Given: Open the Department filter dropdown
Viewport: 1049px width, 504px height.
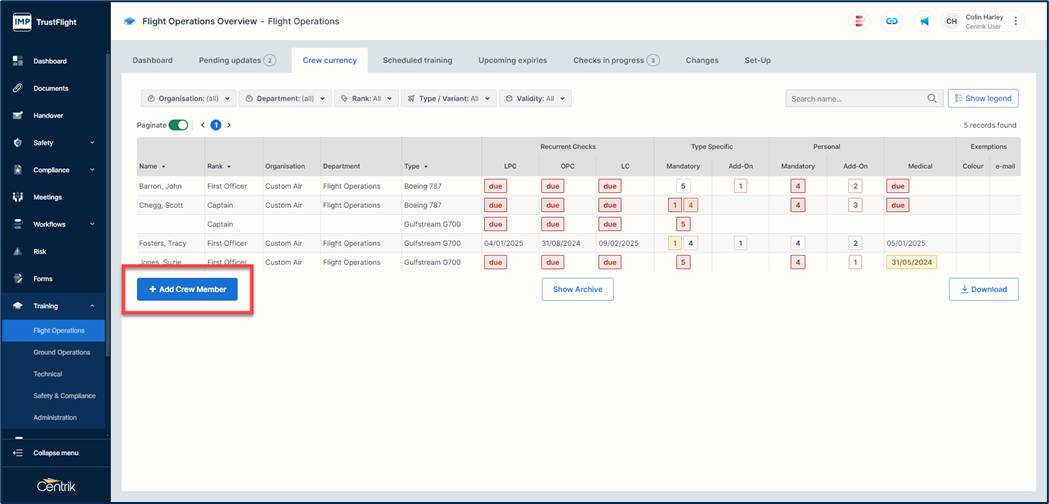Looking at the screenshot, I should click(286, 98).
